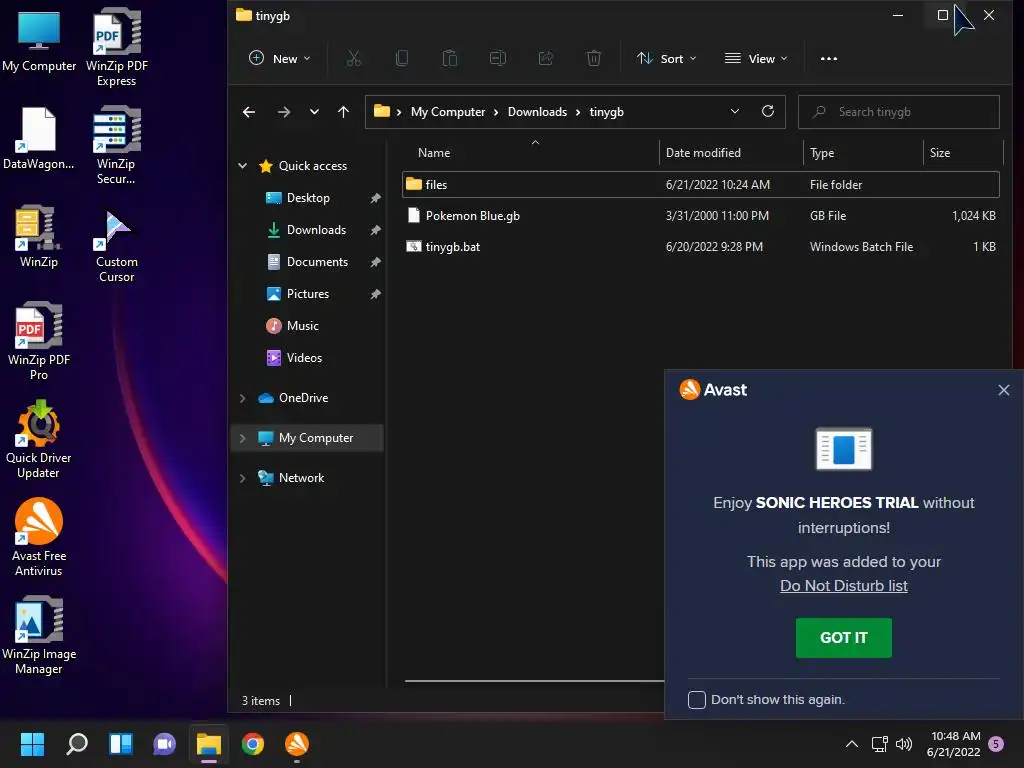Image resolution: width=1024 pixels, height=768 pixels.
Task: Open Windows Start menu
Action: (x=33, y=744)
